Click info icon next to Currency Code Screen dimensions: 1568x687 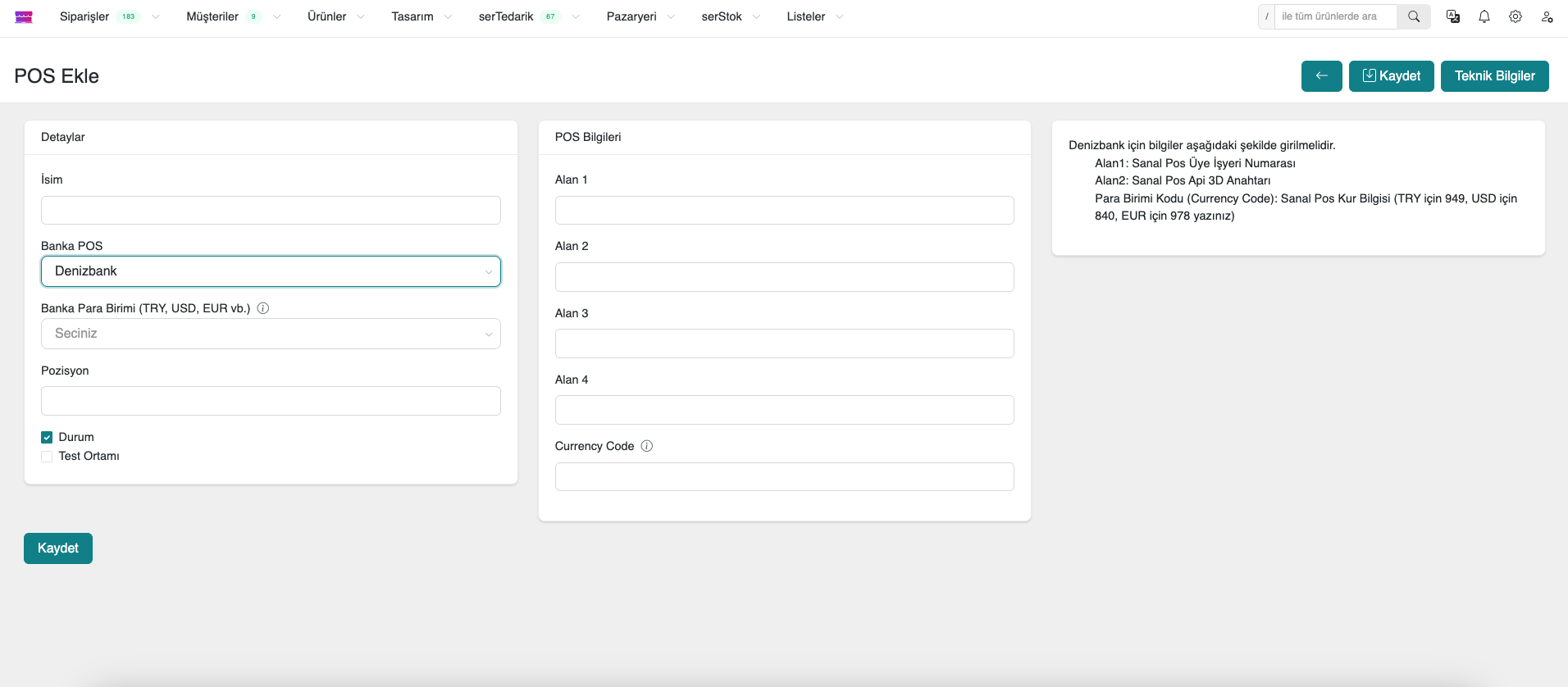[647, 446]
